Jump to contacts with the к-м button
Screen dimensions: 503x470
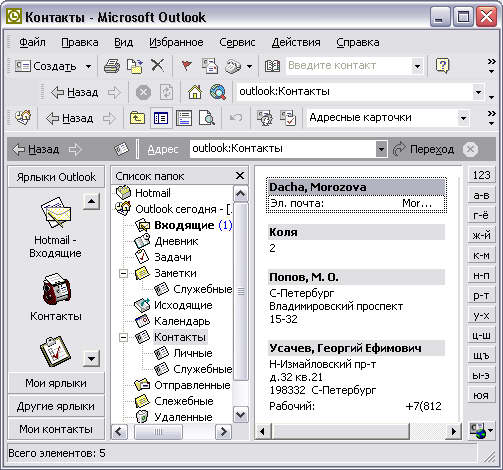[x=481, y=255]
